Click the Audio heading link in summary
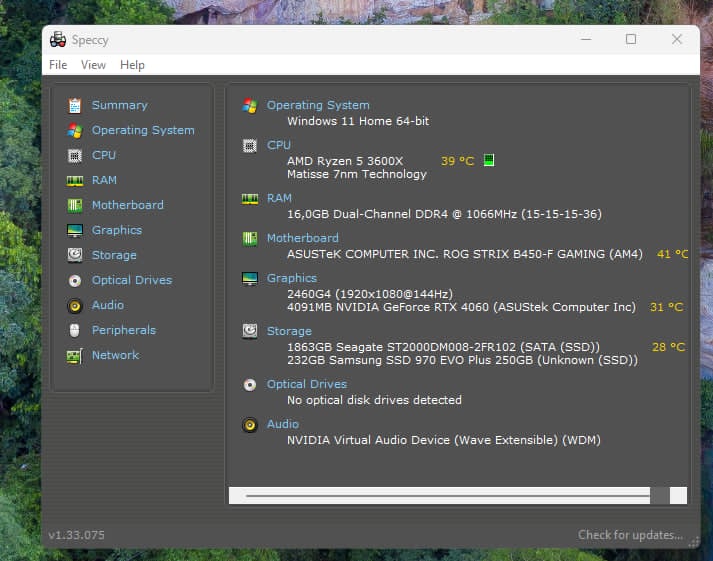The width and height of the screenshot is (713, 561). pos(283,425)
